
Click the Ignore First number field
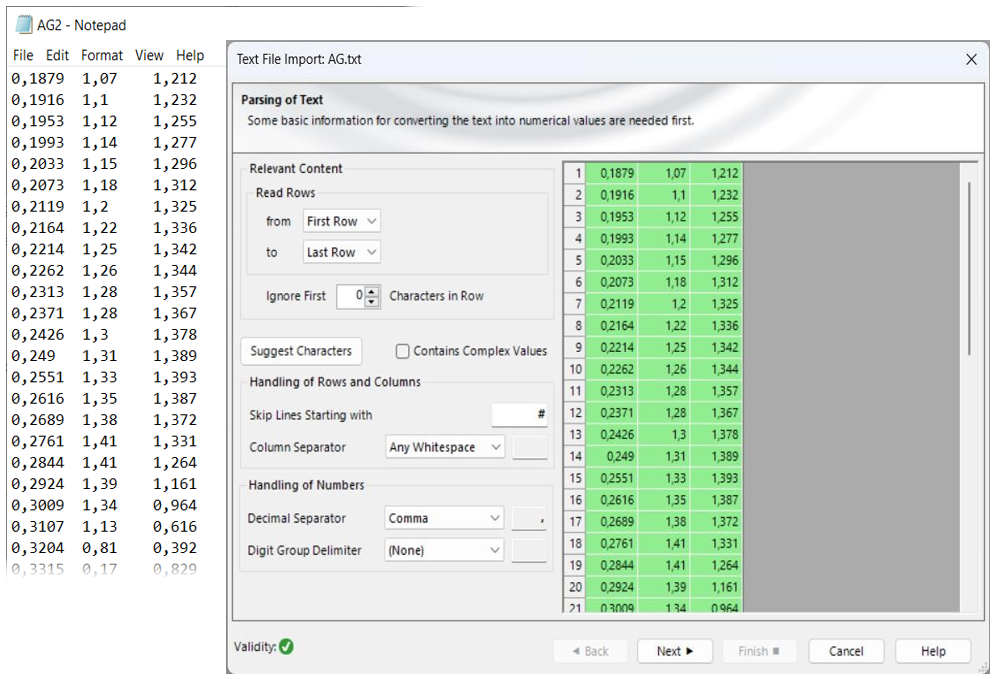point(351,296)
